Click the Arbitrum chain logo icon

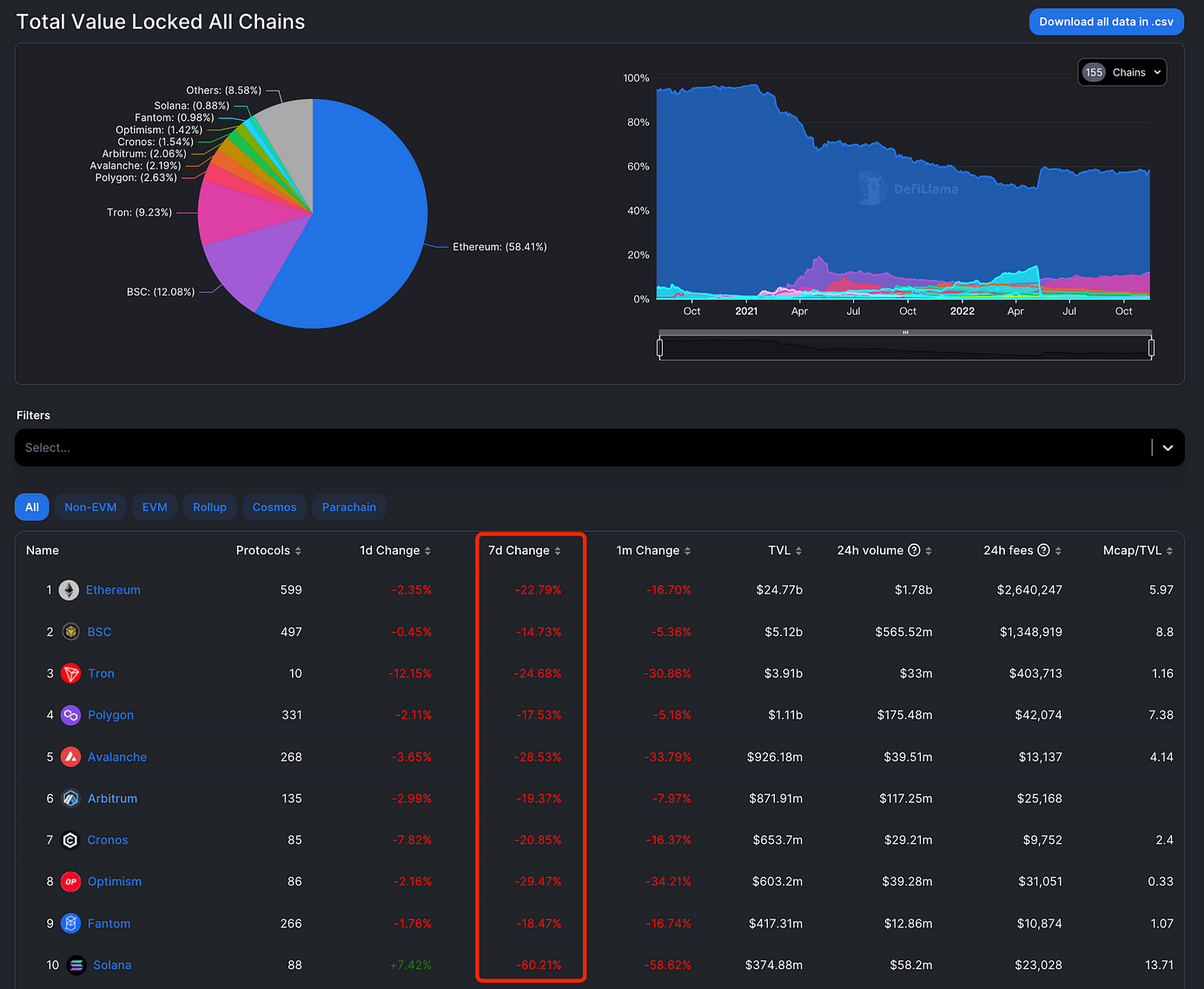pyautogui.click(x=71, y=799)
